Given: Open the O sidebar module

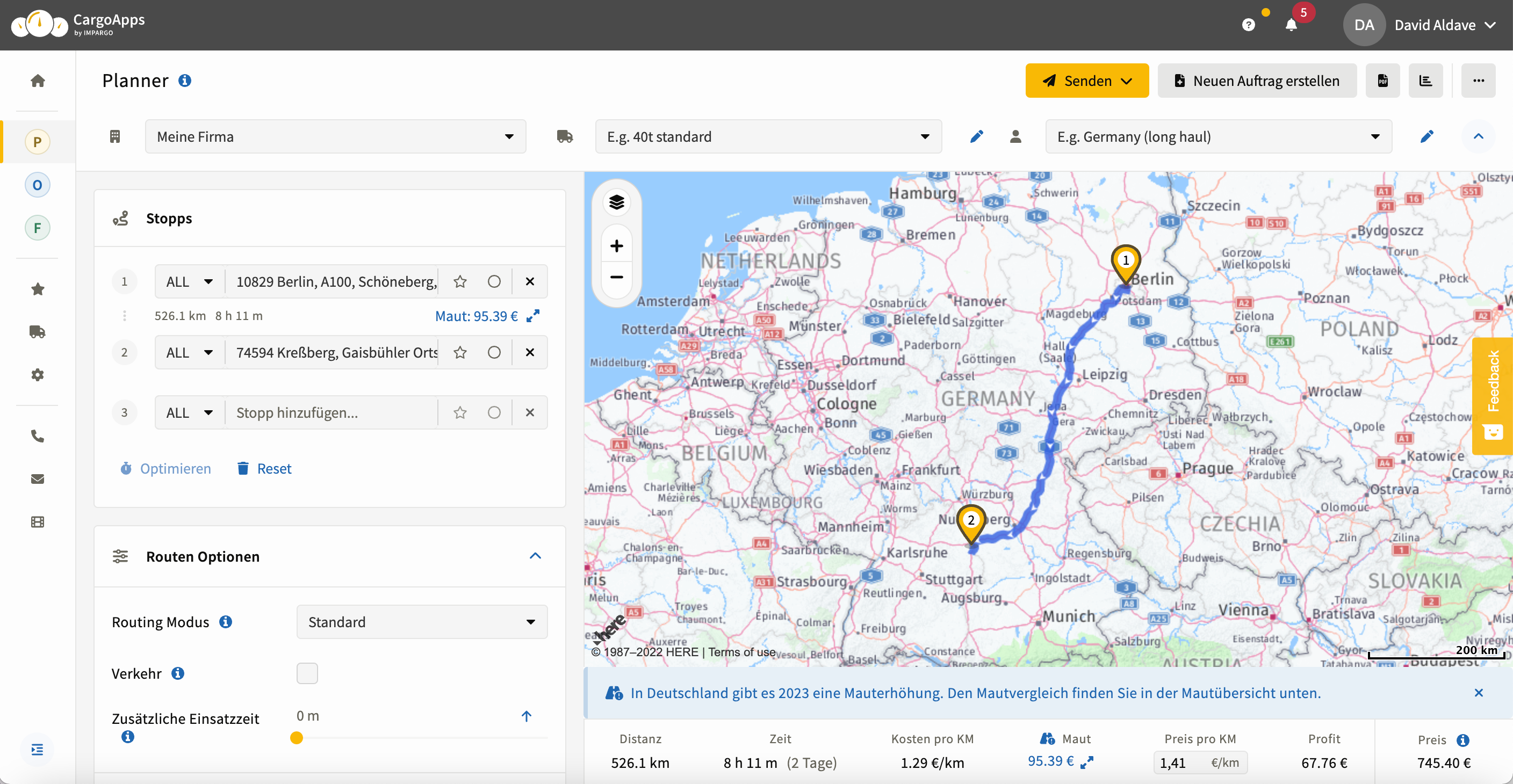Looking at the screenshot, I should click(38, 185).
